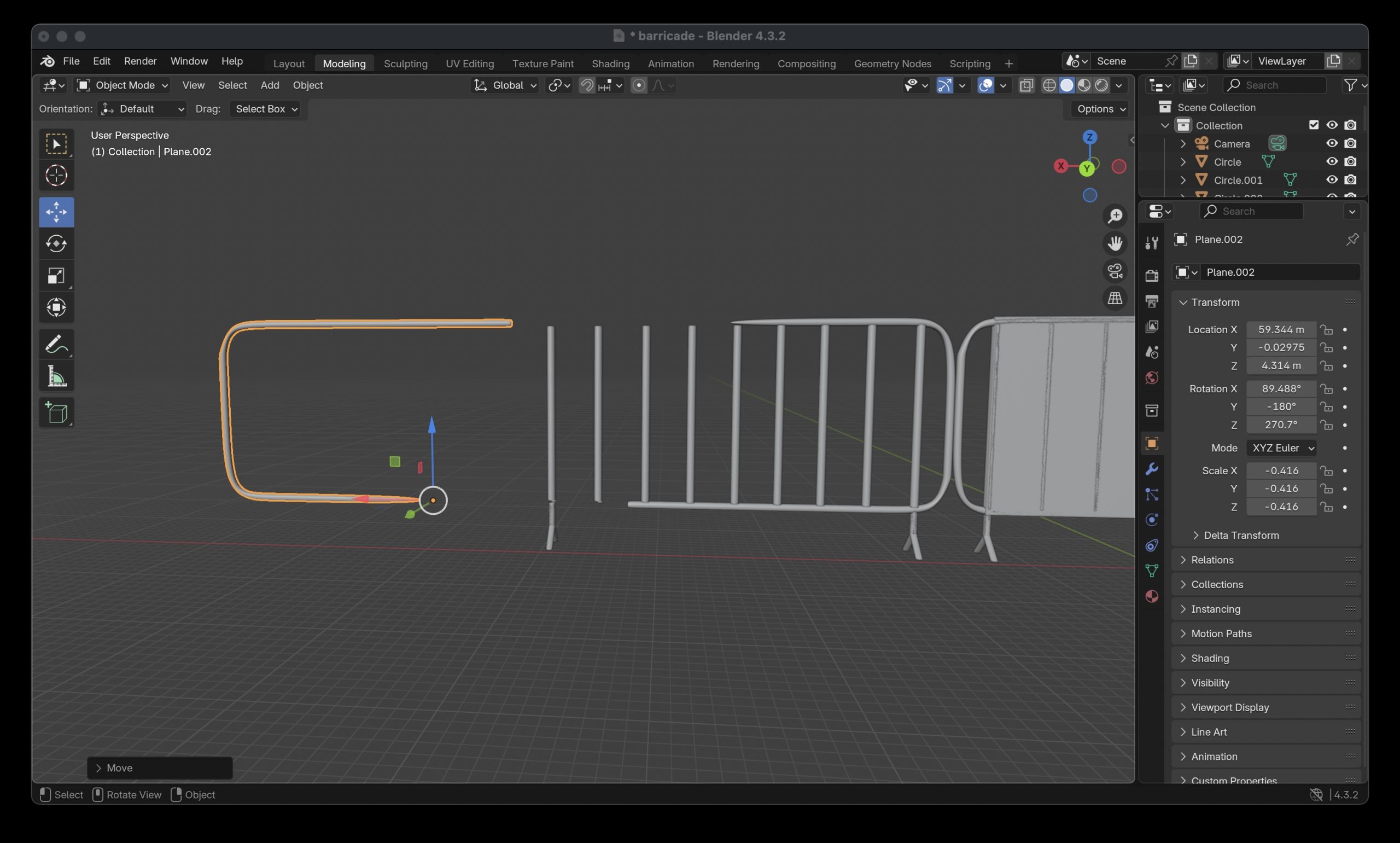This screenshot has height=843, width=1400.
Task: Click the 3D Cursor tool
Action: (x=56, y=176)
